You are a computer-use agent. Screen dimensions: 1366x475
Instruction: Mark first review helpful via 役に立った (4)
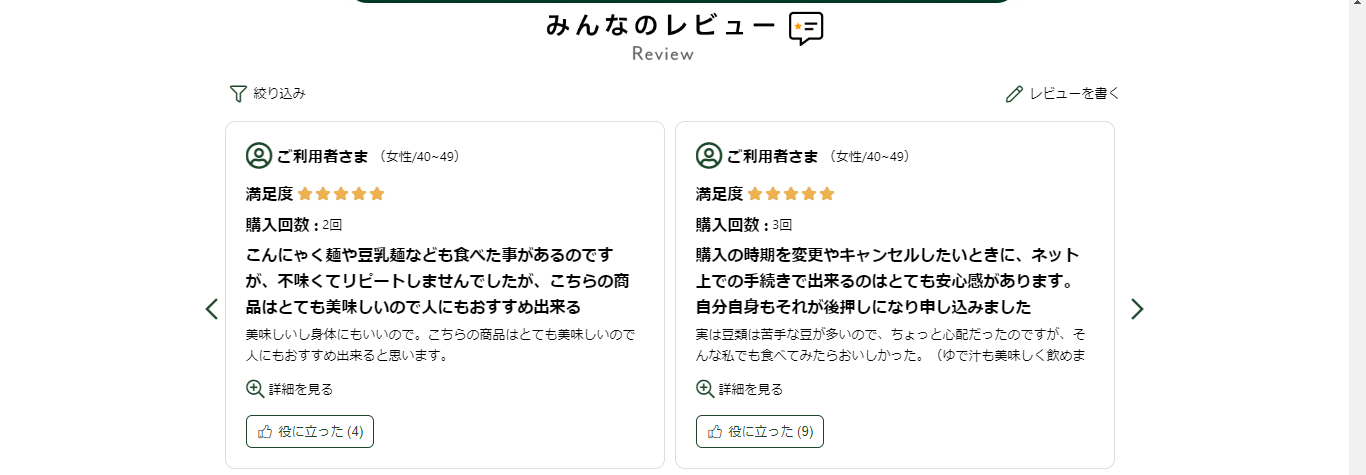click(310, 432)
